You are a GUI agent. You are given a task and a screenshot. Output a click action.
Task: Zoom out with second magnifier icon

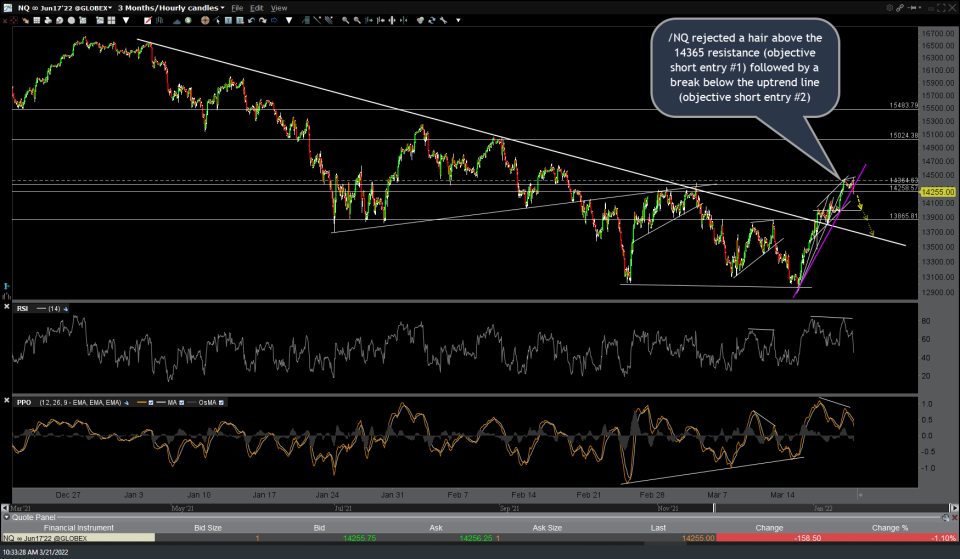[x=357, y=20]
